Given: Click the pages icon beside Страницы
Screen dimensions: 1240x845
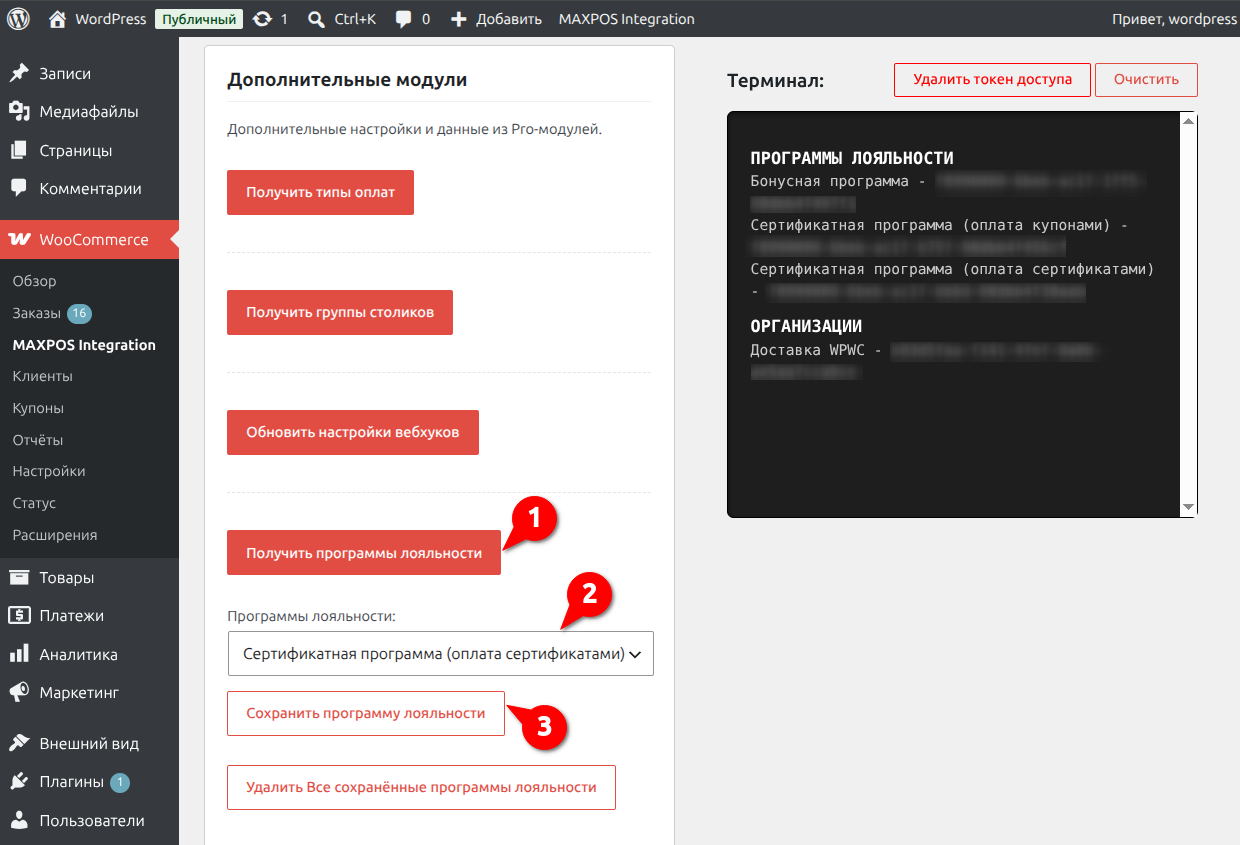Looking at the screenshot, I should pos(19,150).
